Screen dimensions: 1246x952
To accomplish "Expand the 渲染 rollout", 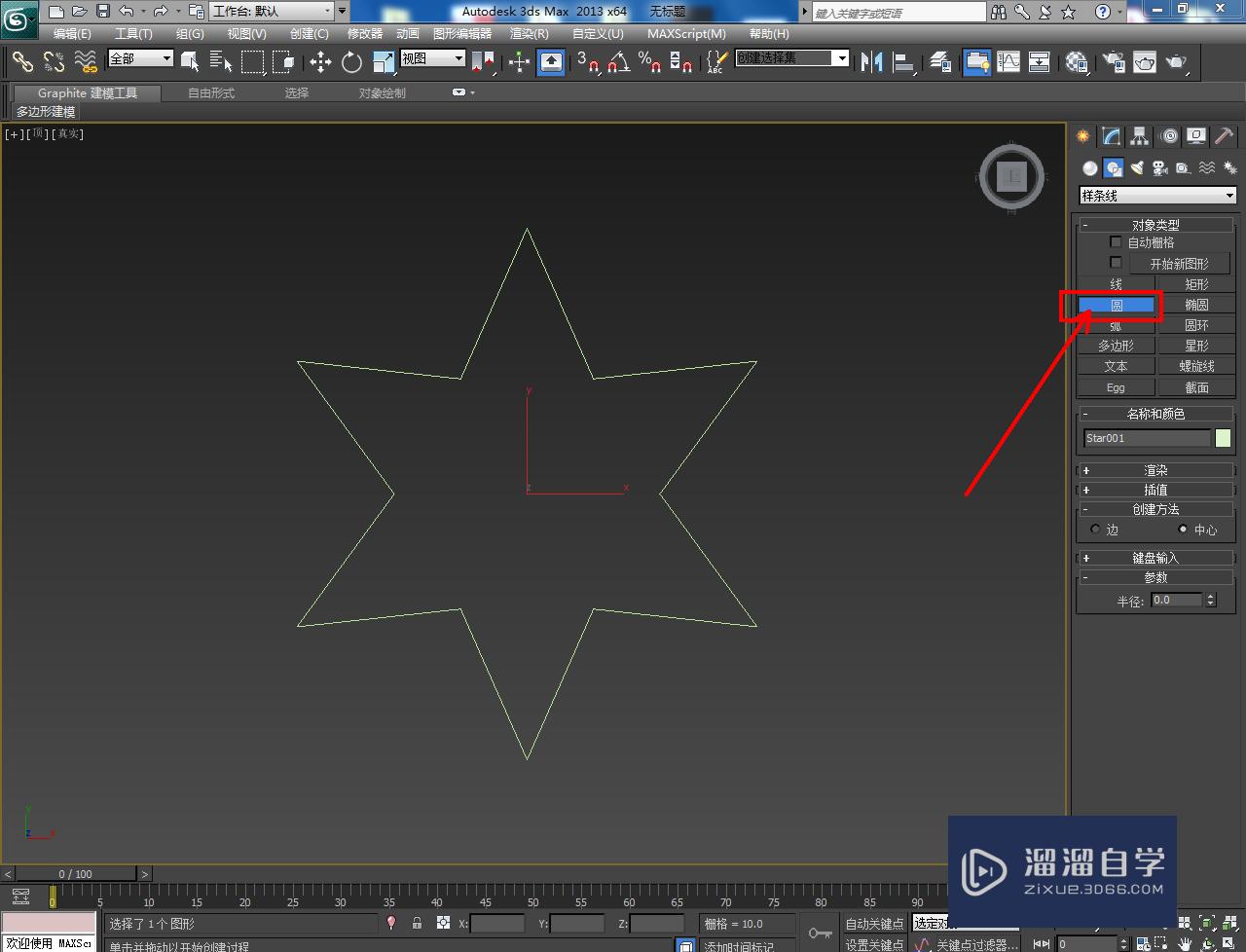I will pos(1155,470).
